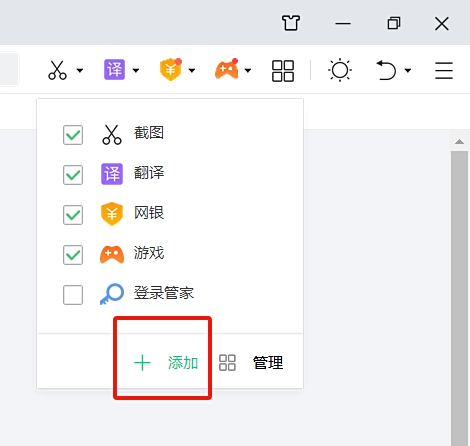Close the browser window
This screenshot has width=470, height=446.
coord(442,24)
